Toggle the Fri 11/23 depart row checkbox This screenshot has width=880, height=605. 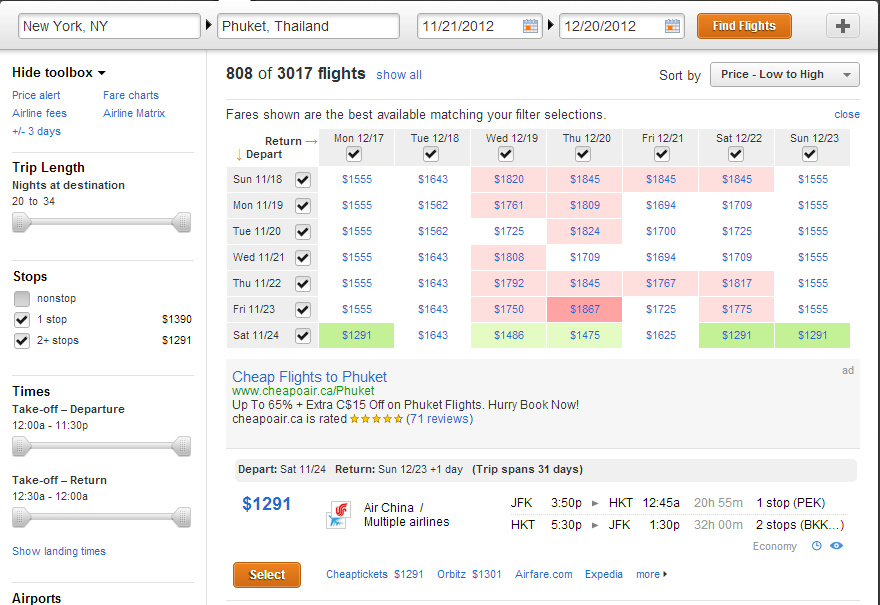[x=302, y=309]
